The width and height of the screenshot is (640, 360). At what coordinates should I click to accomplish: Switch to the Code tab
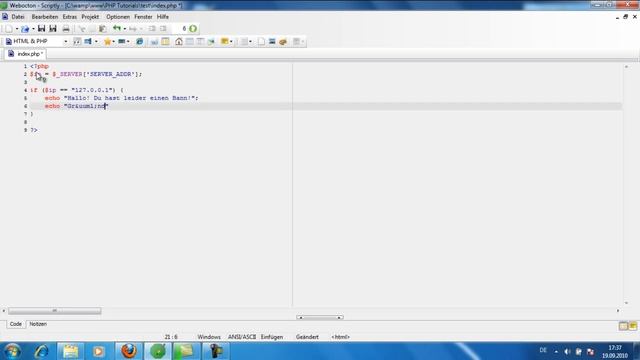point(16,324)
